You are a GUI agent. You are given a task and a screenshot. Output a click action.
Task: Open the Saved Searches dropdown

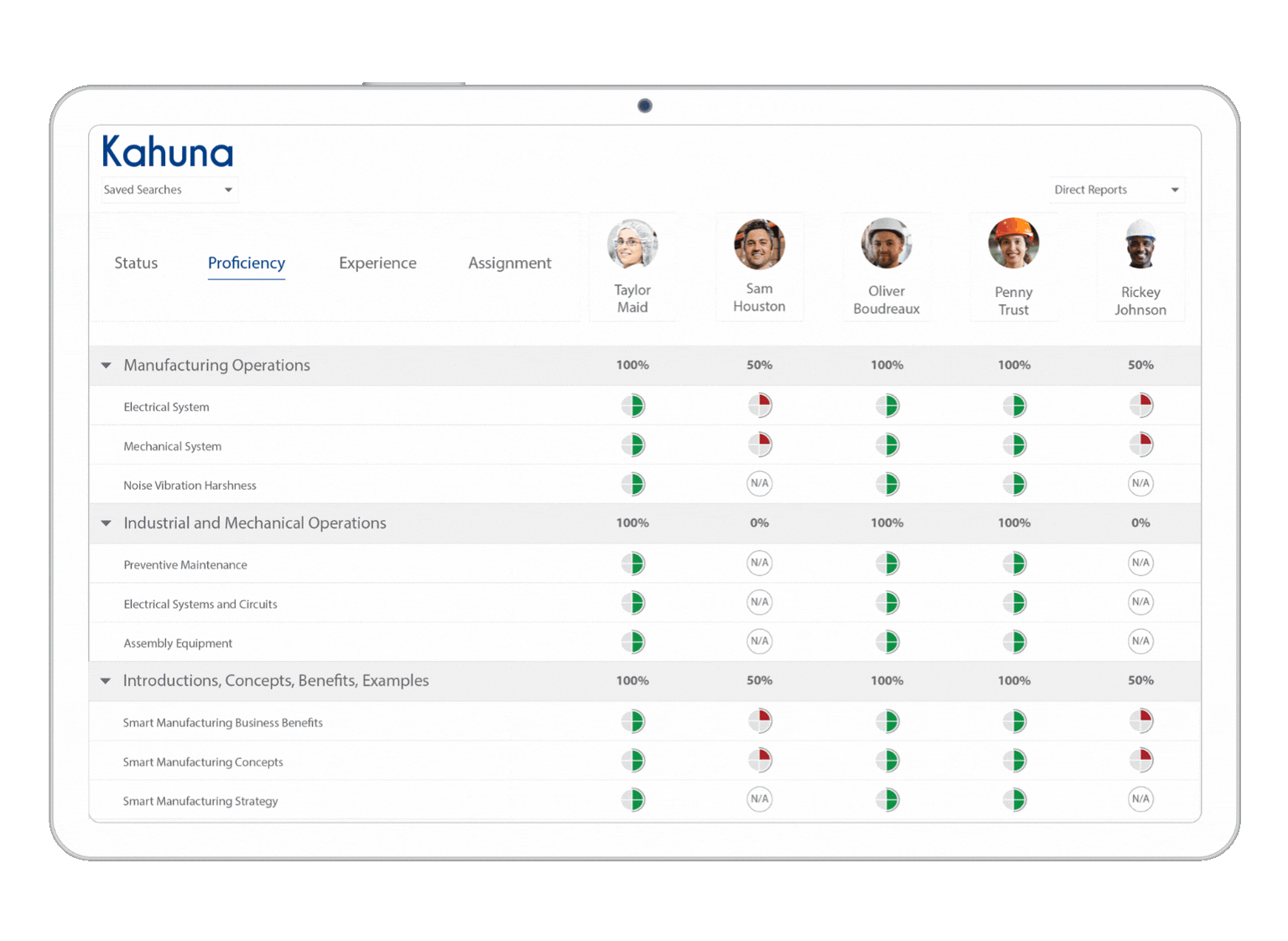tap(169, 190)
